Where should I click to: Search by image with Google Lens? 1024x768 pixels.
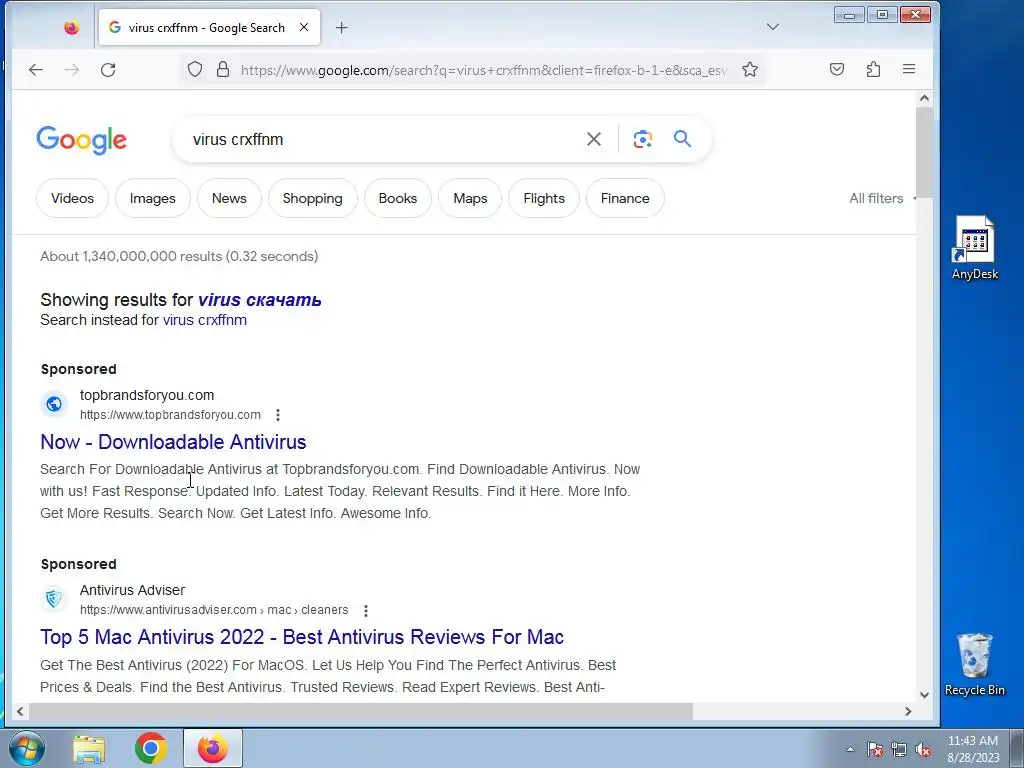(x=643, y=139)
